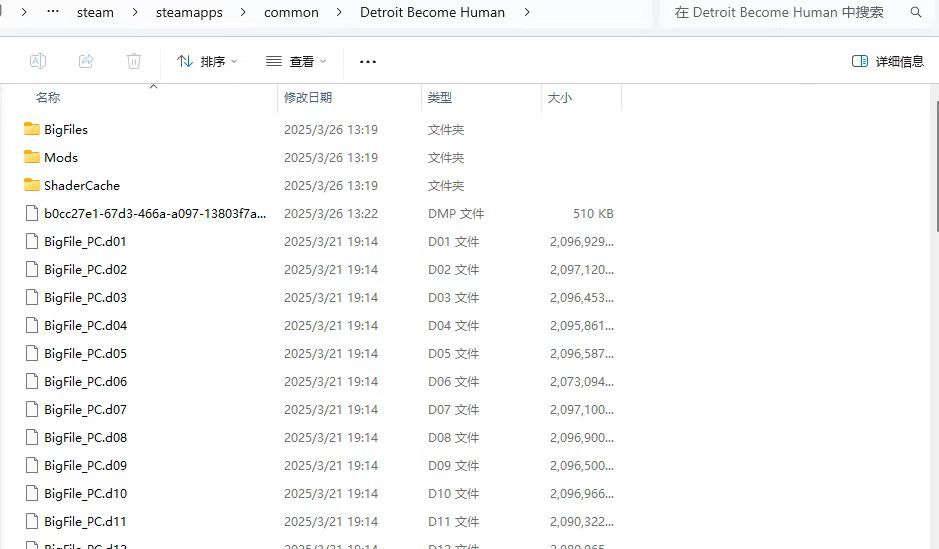
Task: Click the D10 文件 type cell
Action: coord(453,494)
